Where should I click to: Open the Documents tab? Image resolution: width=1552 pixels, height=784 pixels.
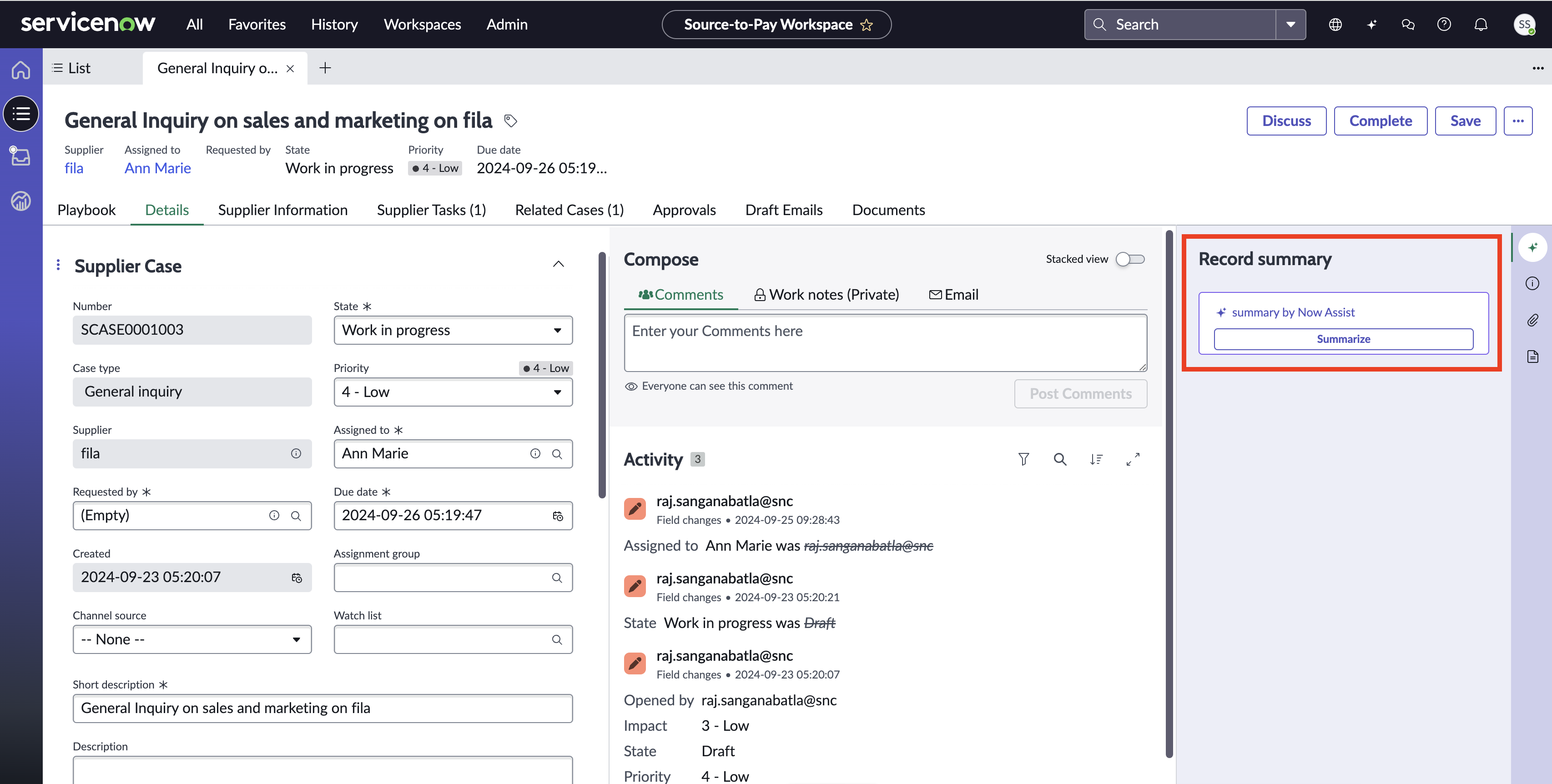click(889, 210)
